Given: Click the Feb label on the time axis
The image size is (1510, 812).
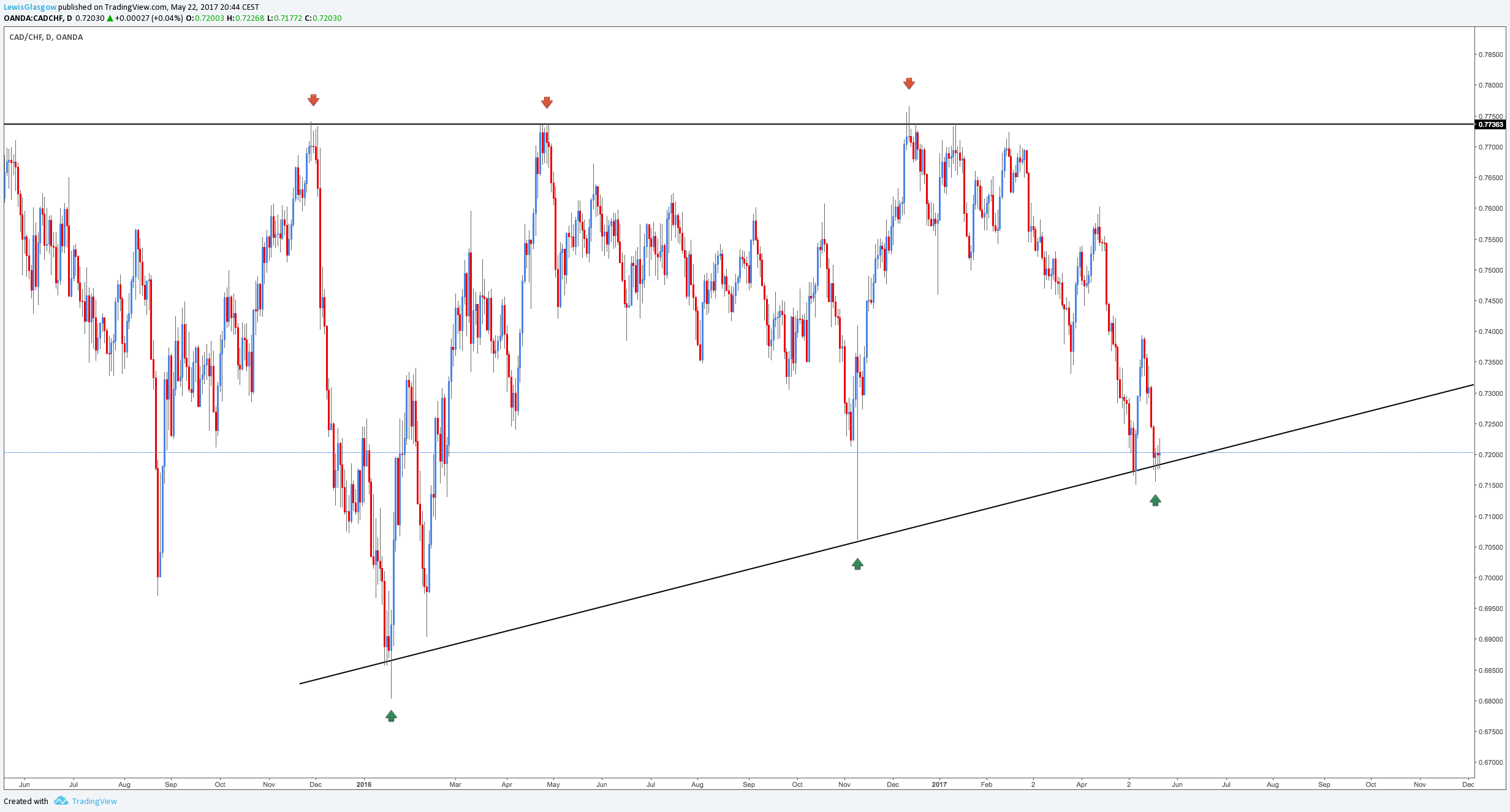Looking at the screenshot, I should (986, 784).
